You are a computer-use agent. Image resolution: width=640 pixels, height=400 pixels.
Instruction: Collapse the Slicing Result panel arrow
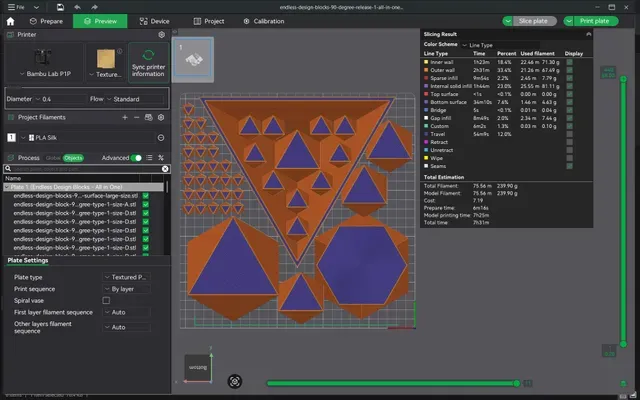589,34
